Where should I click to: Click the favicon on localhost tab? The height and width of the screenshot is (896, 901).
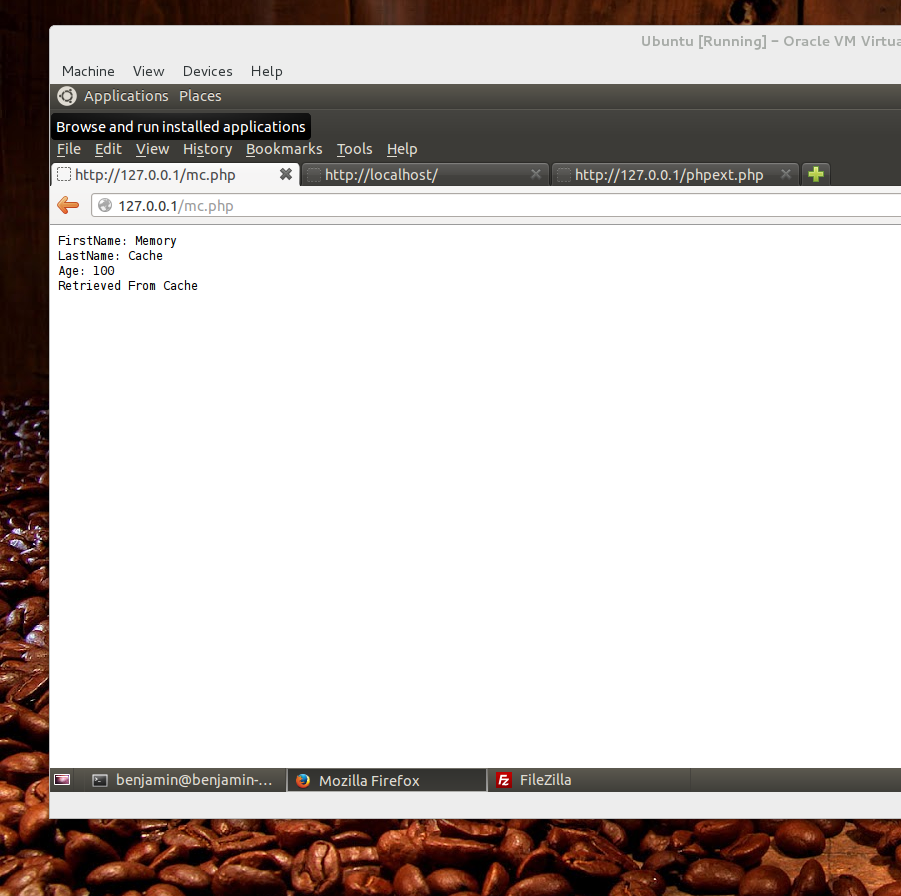point(314,175)
